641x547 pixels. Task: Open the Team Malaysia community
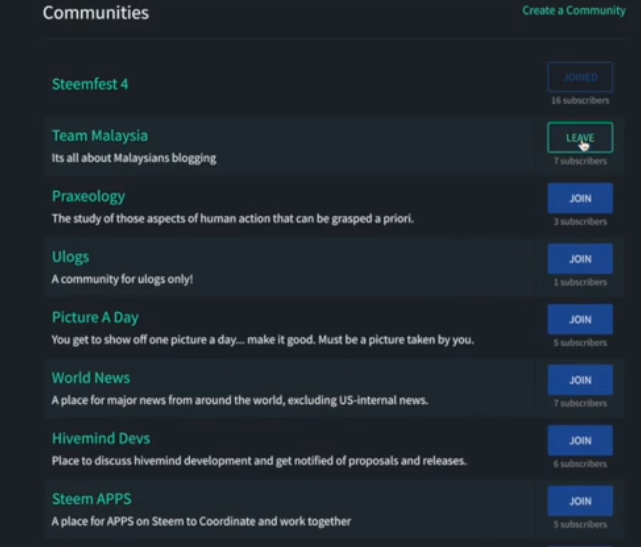click(100, 136)
